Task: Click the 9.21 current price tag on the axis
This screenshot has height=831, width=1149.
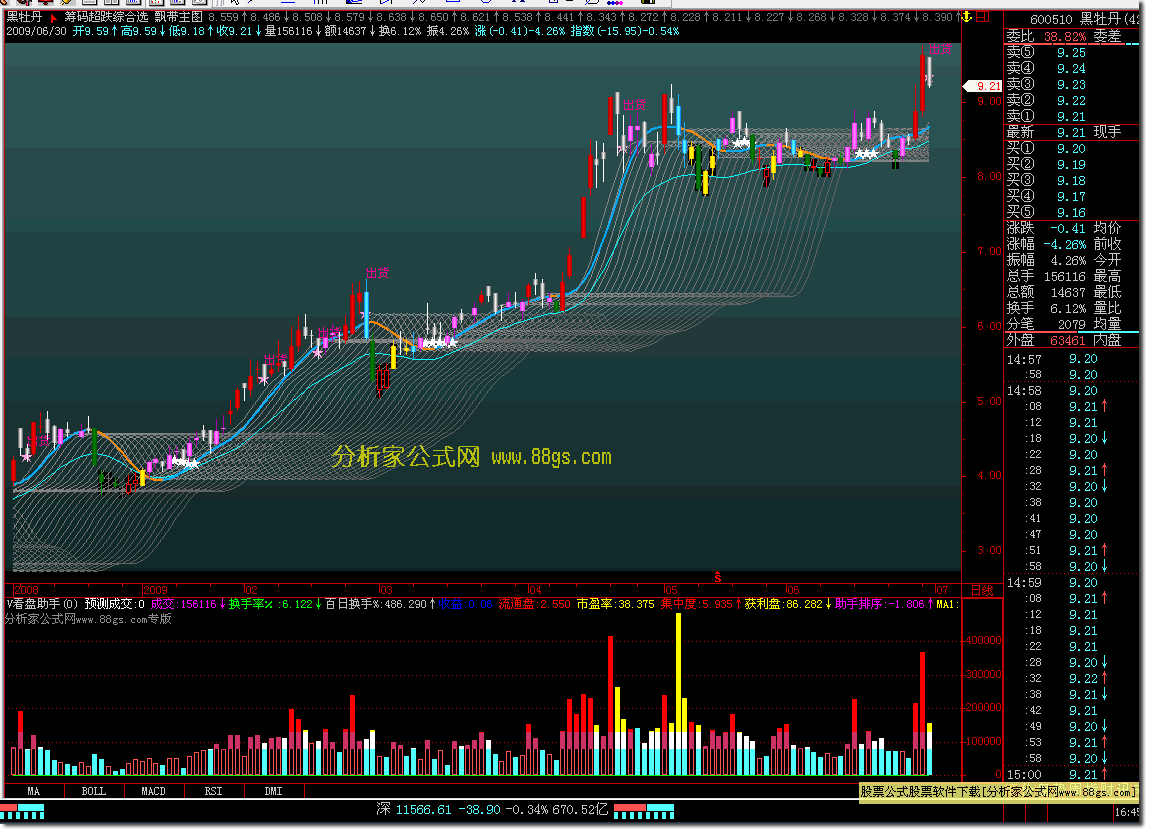Action: pos(983,86)
